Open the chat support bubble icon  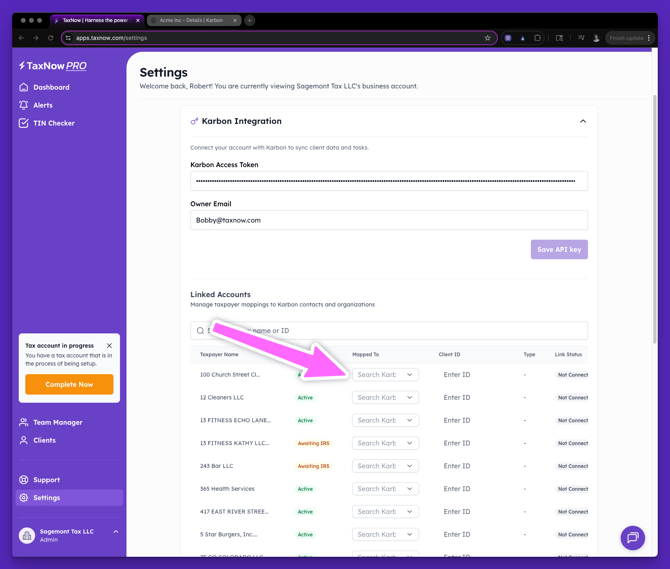click(x=633, y=538)
